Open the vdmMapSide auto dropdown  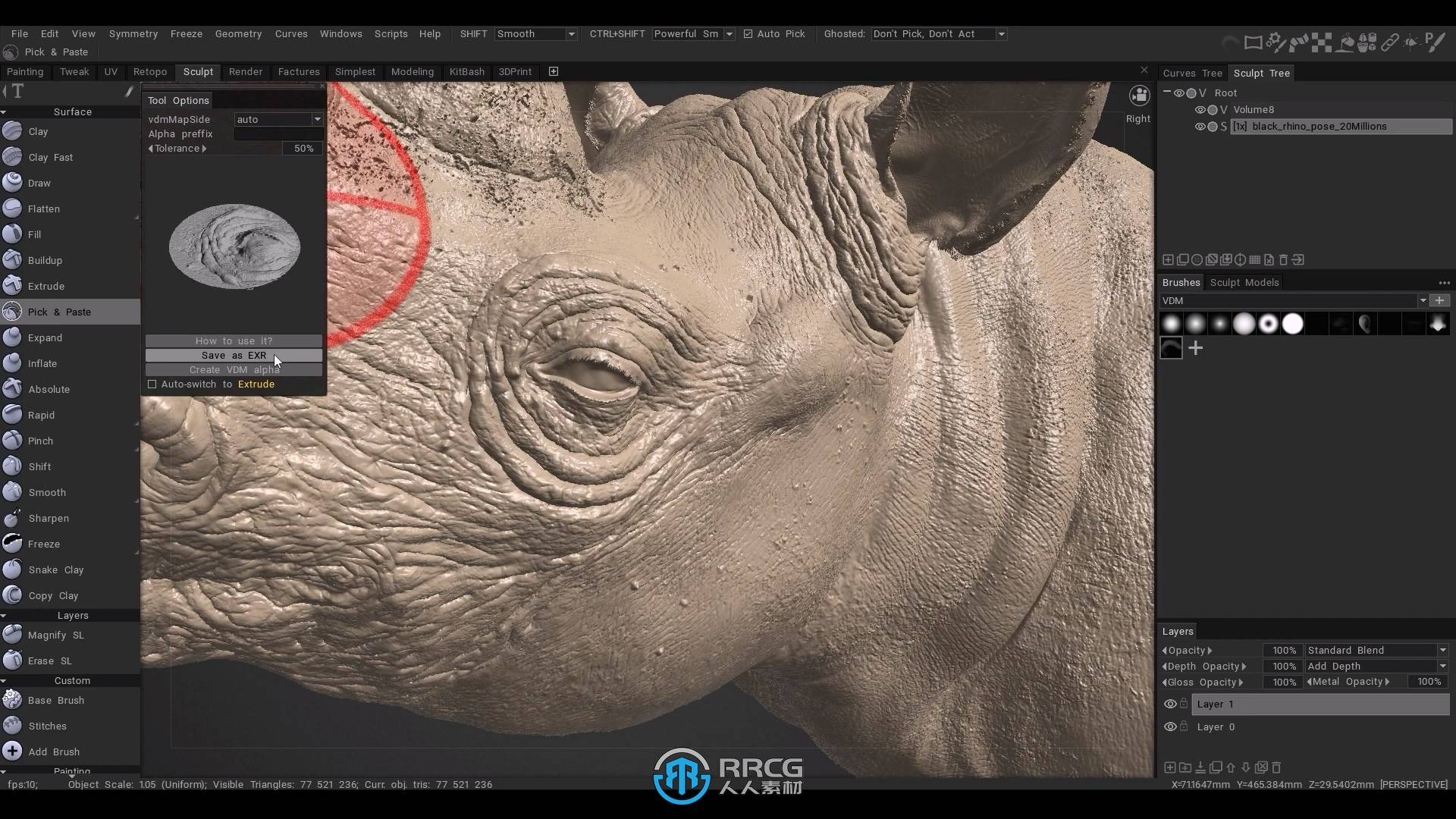tap(278, 119)
